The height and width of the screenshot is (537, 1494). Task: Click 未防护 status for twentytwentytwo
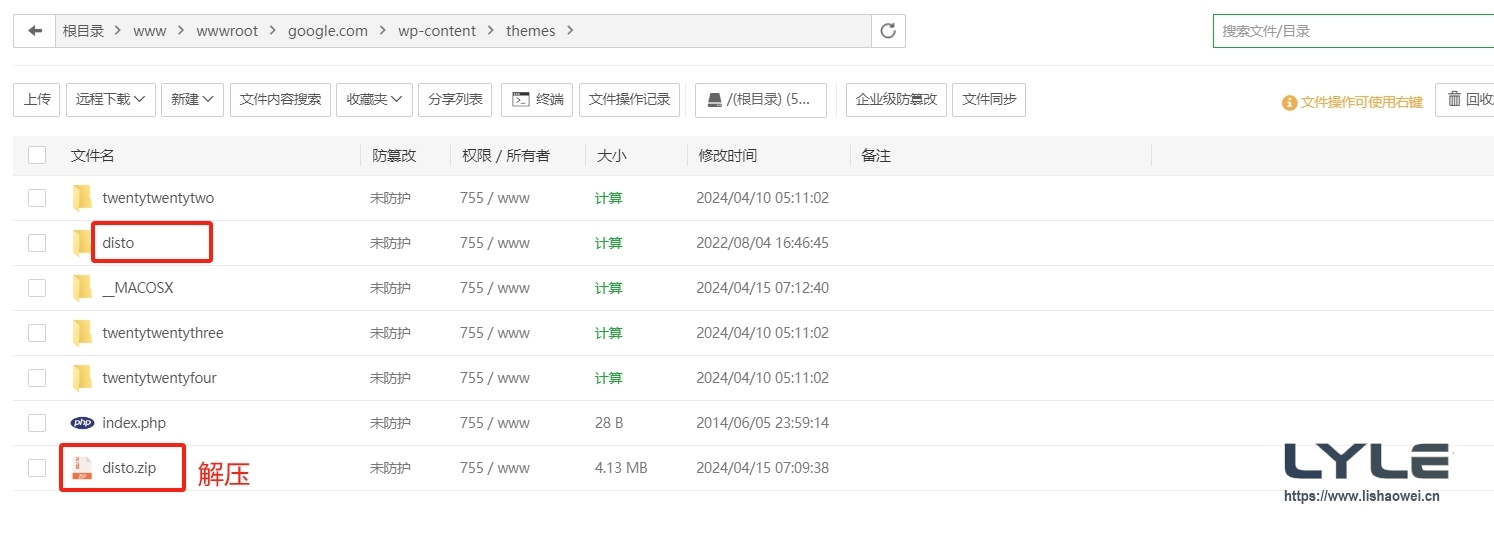click(390, 198)
